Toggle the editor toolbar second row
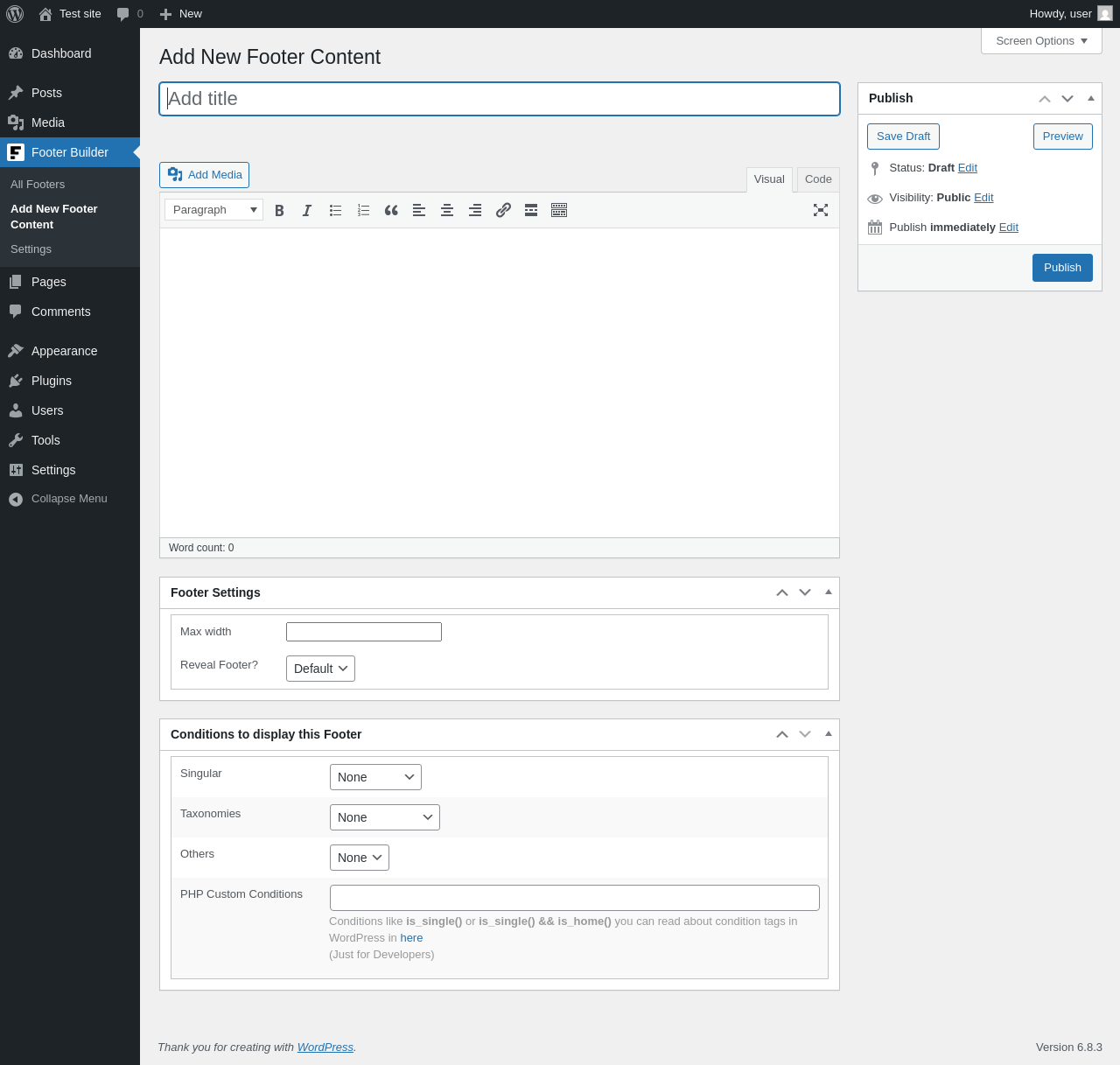Viewport: 1120px width, 1065px height. pos(559,210)
